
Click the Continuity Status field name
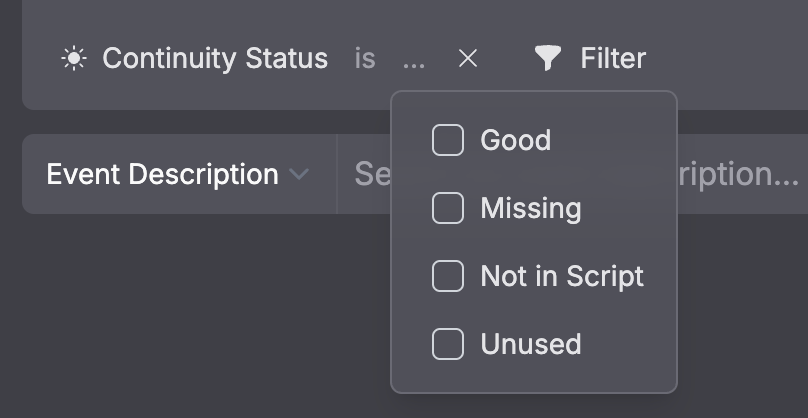[x=215, y=59]
